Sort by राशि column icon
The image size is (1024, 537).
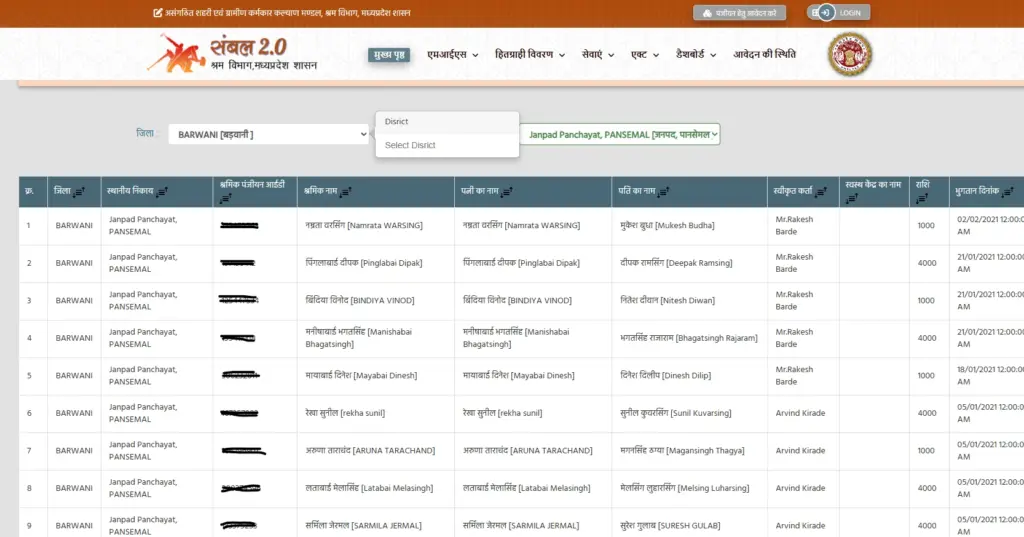pyautogui.click(x=921, y=199)
